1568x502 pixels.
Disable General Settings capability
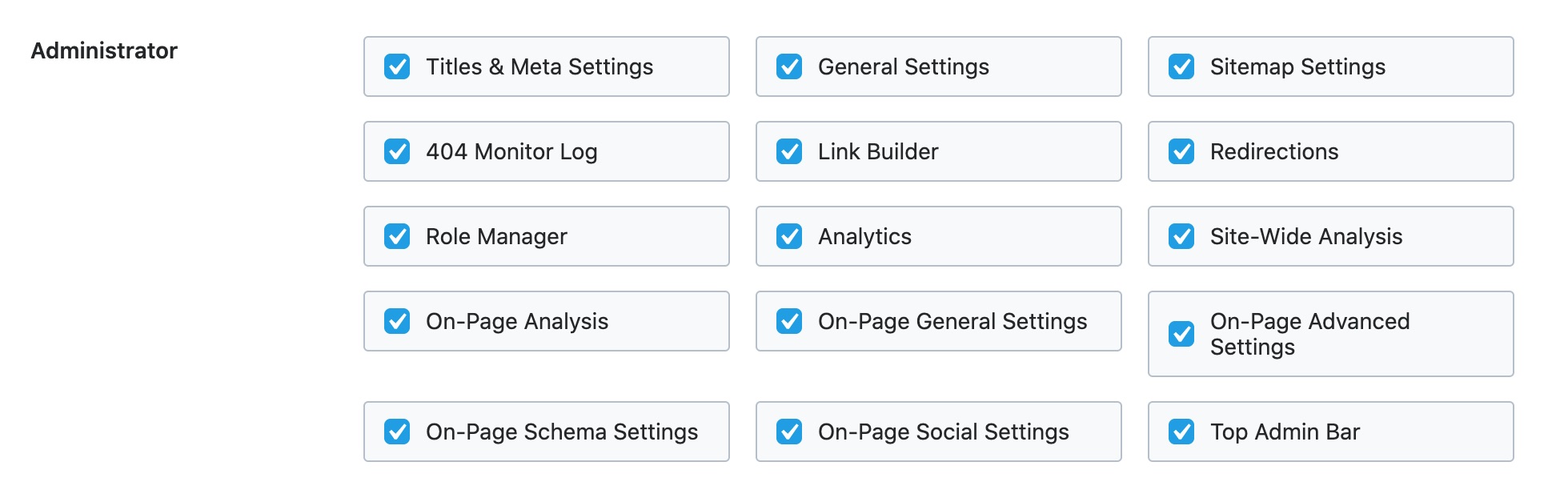tap(789, 66)
